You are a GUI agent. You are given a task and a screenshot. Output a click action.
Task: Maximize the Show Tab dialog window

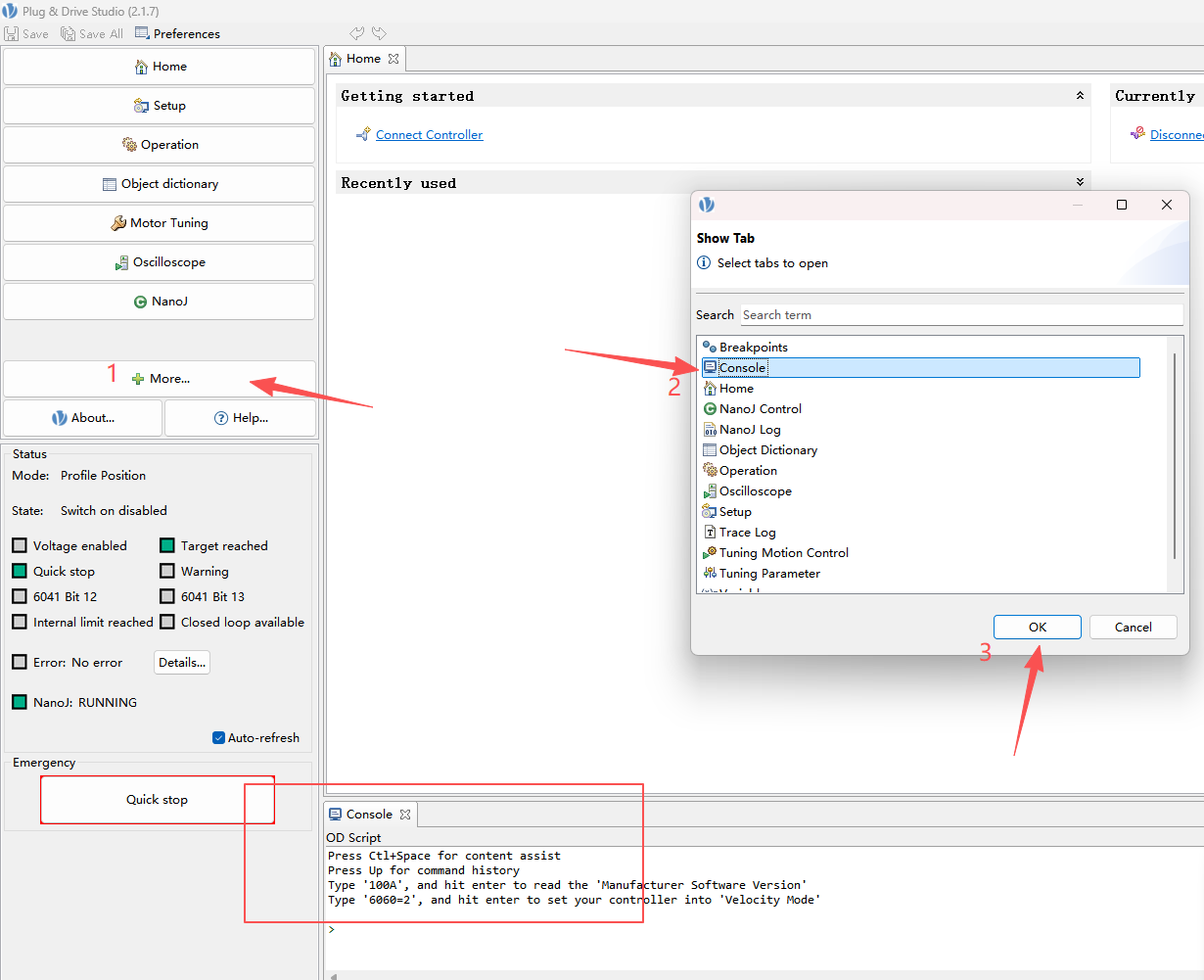[1122, 205]
